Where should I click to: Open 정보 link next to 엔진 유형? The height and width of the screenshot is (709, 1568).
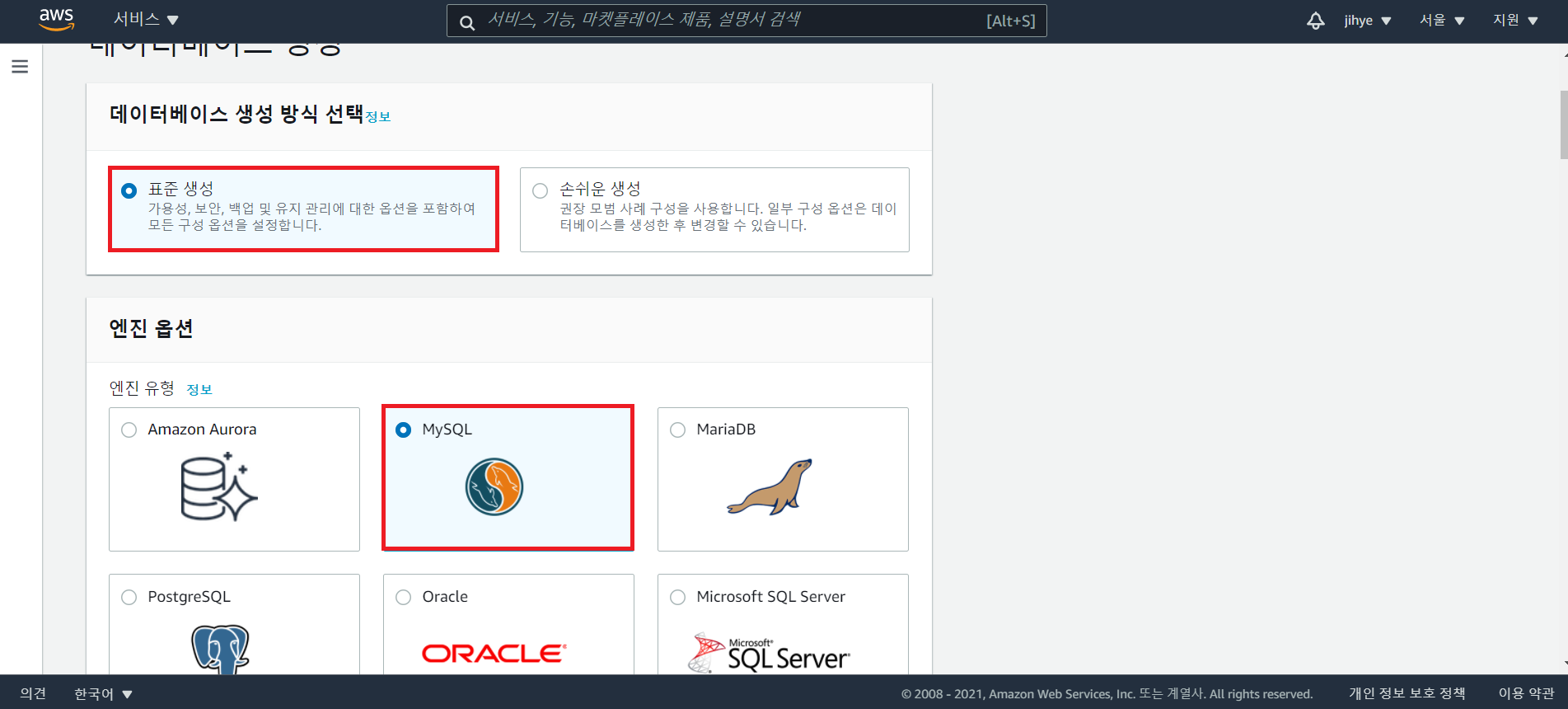coord(199,390)
